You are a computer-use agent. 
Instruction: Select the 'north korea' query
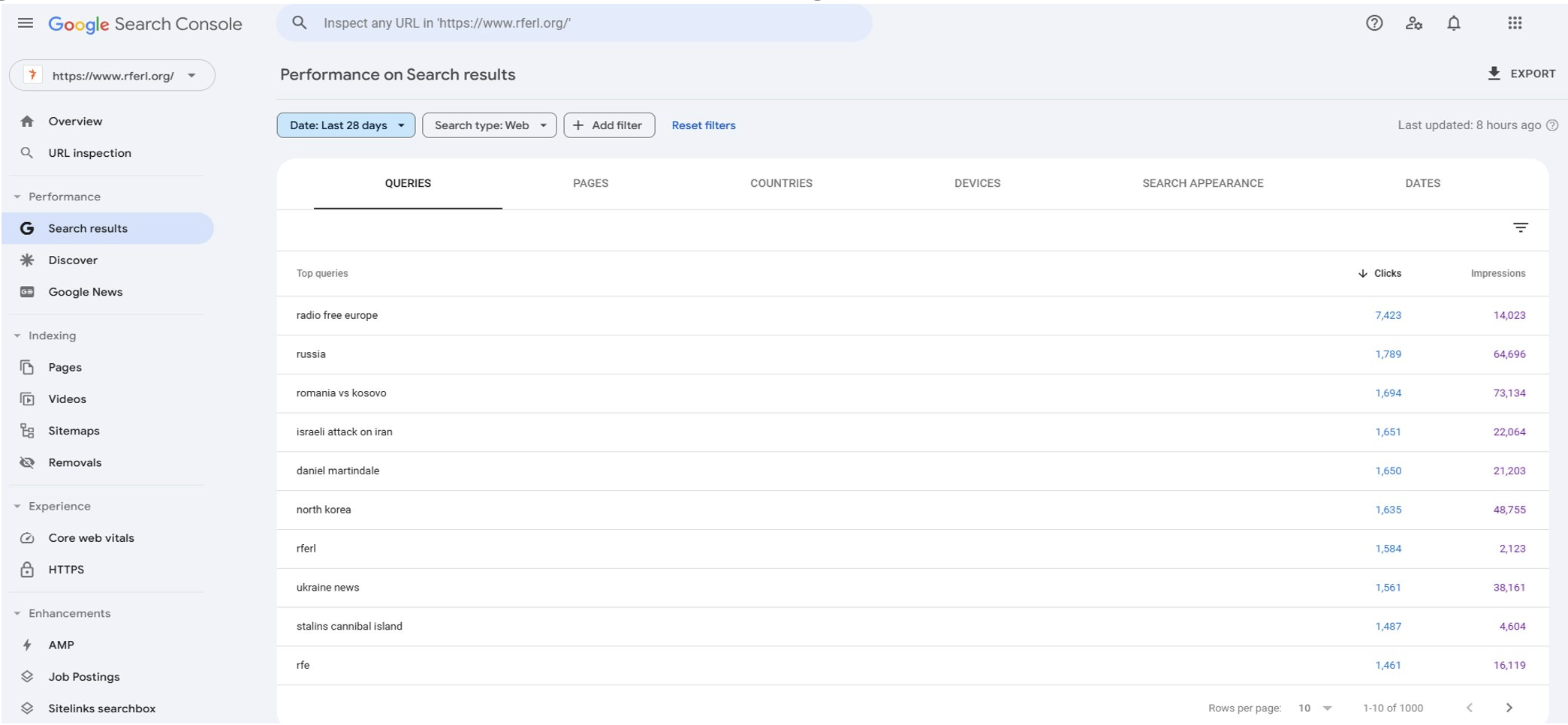[x=912, y=510]
